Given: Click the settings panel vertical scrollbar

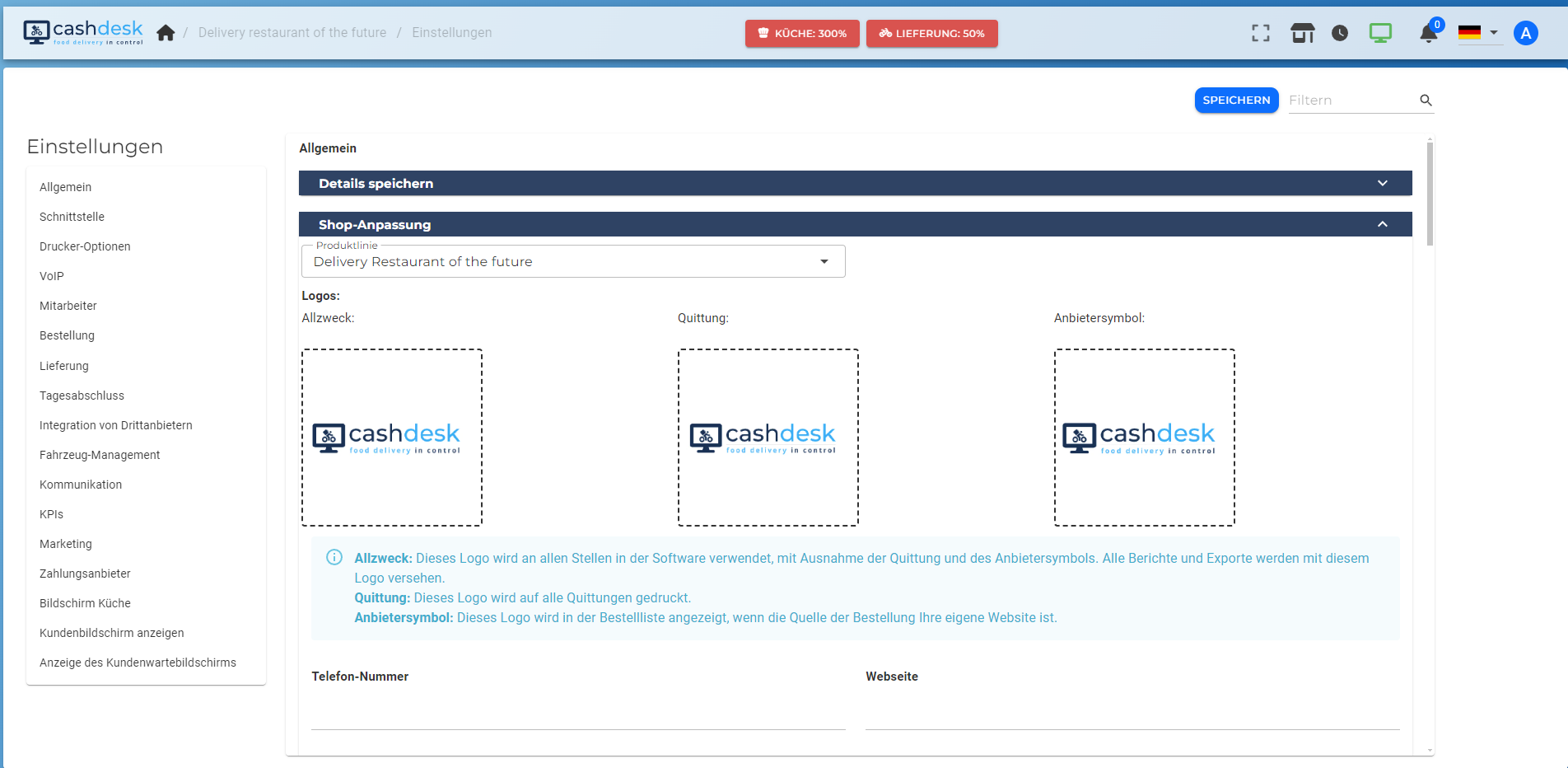Looking at the screenshot, I should click(x=1430, y=193).
